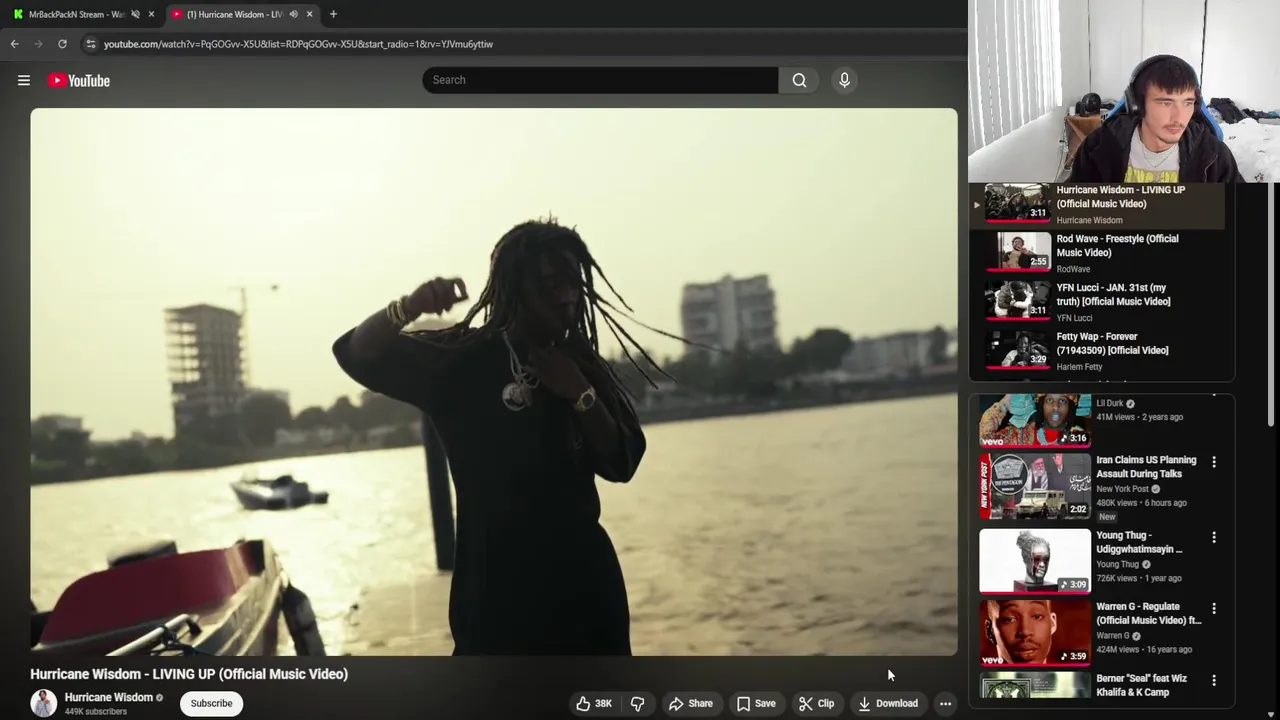Open a new browser tab

click(333, 14)
